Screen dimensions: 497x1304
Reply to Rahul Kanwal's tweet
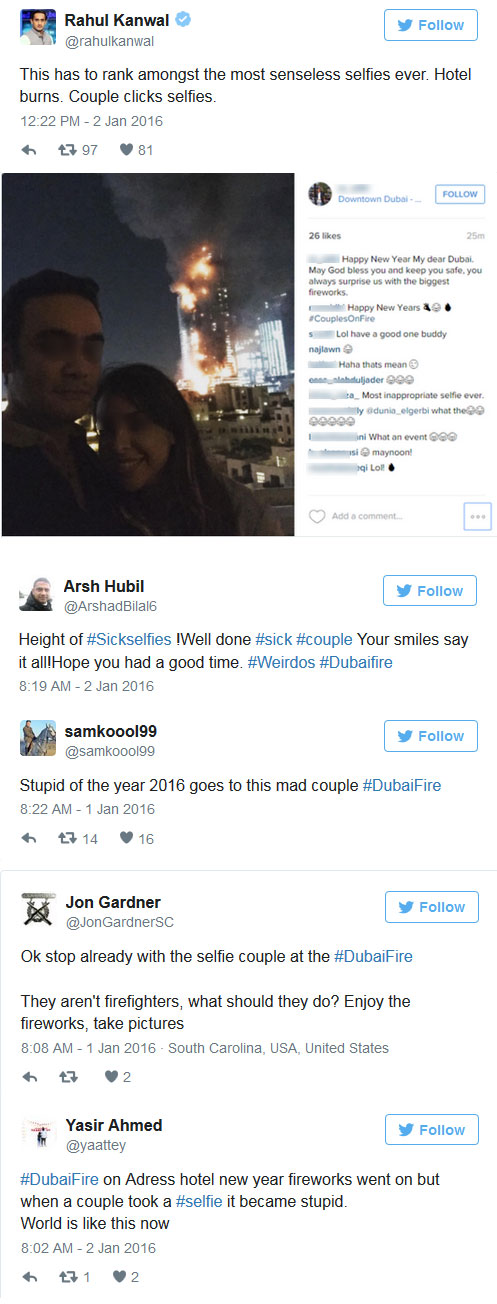(30, 150)
